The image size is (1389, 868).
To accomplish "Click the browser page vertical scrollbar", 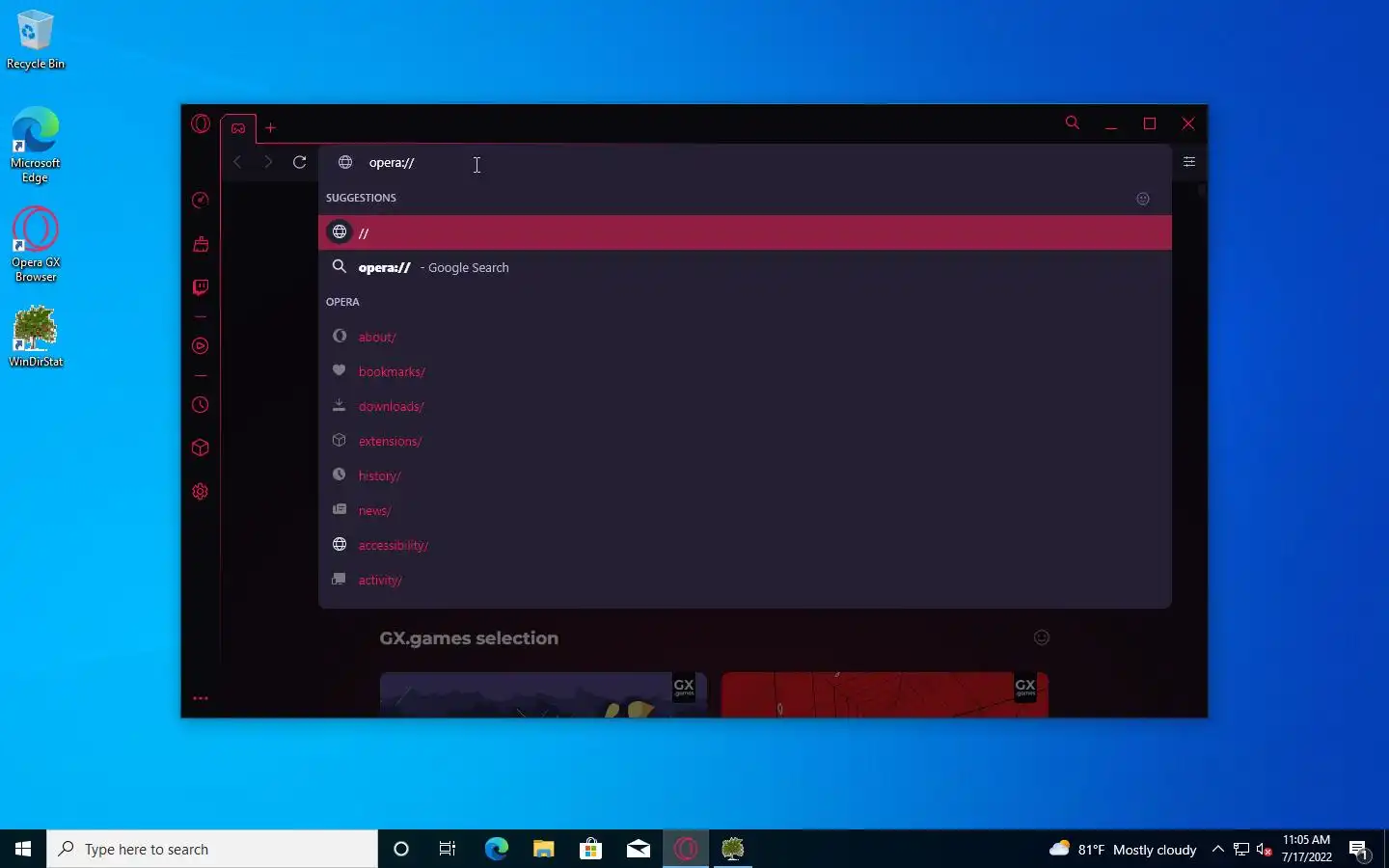I will click(x=1202, y=191).
